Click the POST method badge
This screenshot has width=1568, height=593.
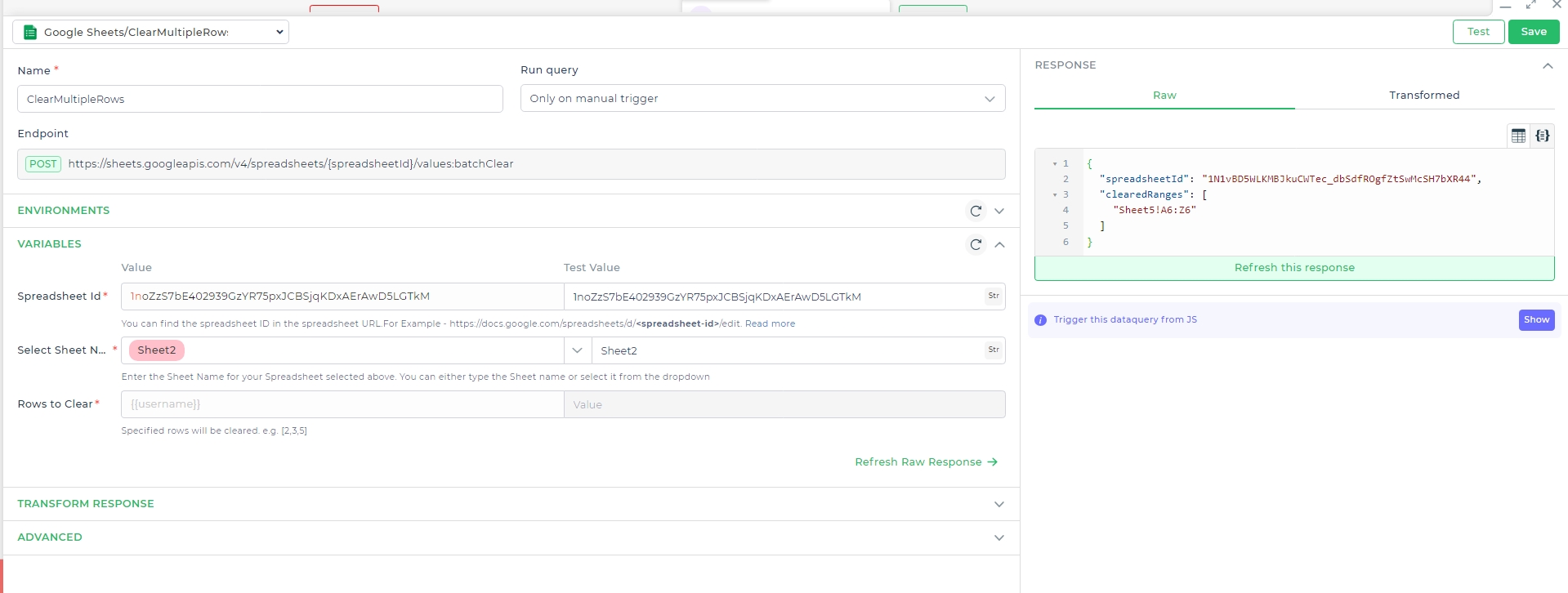point(43,164)
